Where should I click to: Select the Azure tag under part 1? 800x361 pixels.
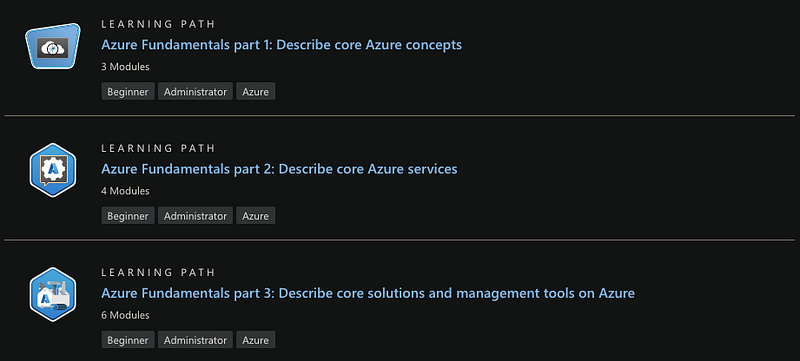[256, 92]
